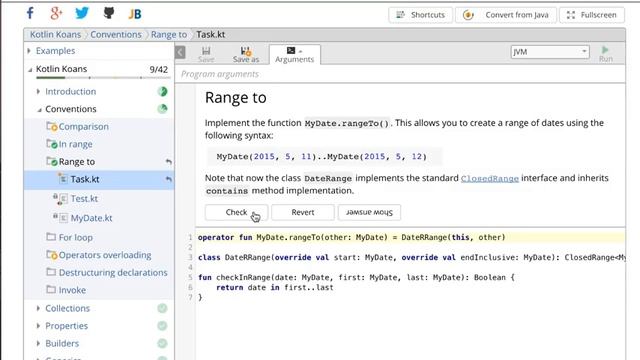This screenshot has width=640, height=360.
Task: Follow the ClosedRange link
Action: click(x=490, y=178)
